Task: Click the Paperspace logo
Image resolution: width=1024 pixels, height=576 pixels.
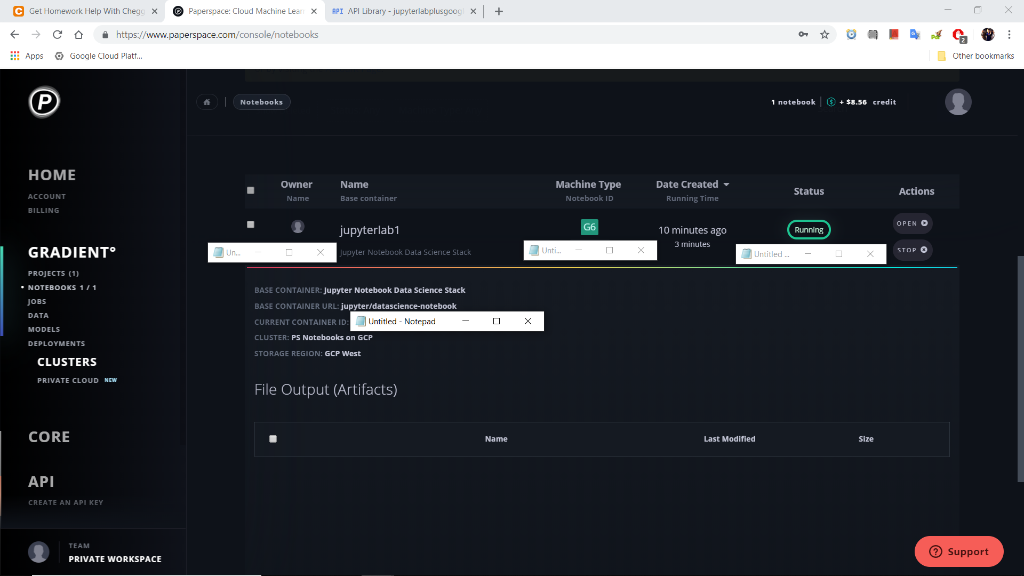Action: 44,102
